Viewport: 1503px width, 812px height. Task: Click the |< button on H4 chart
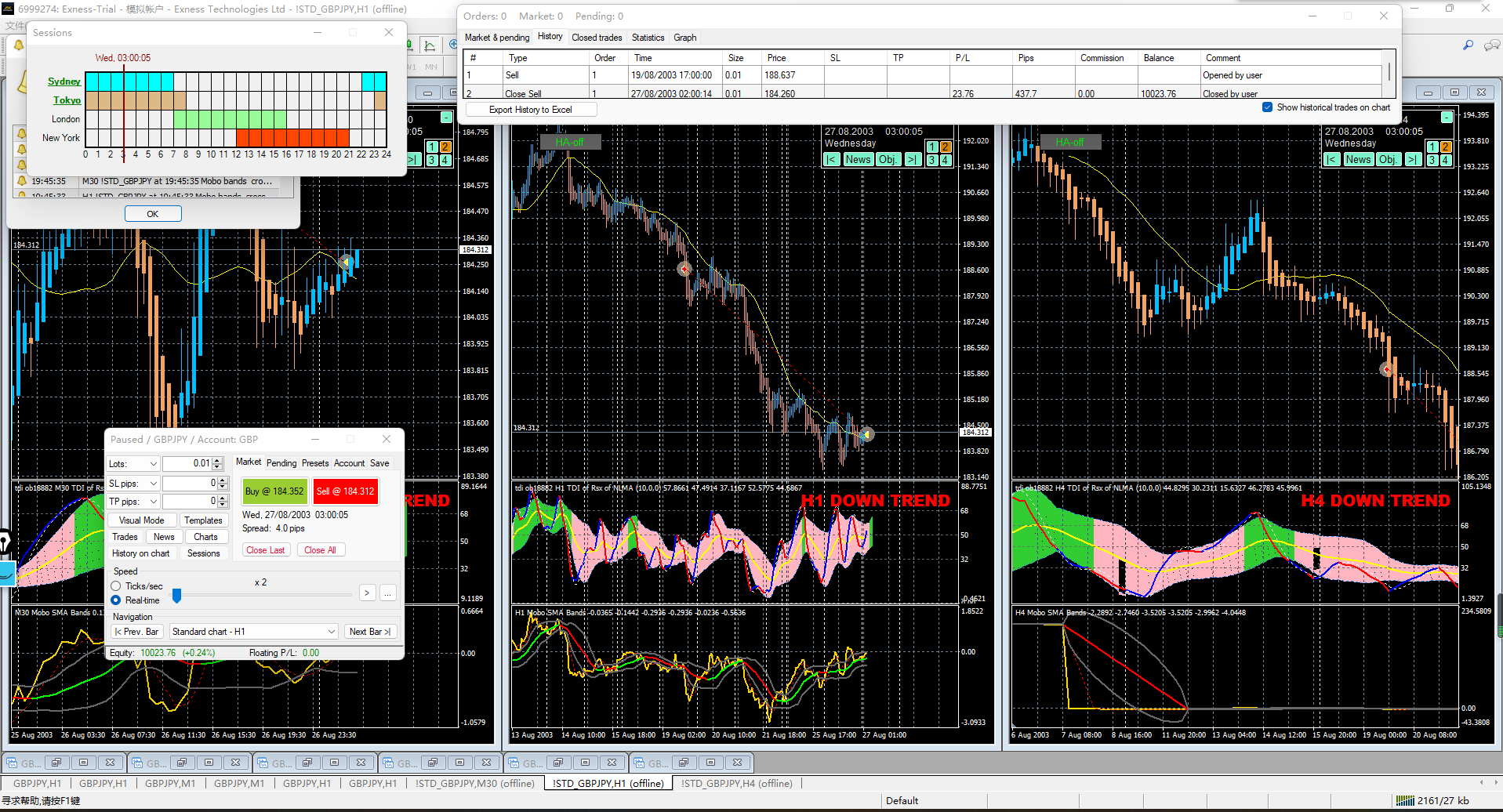tap(1331, 160)
